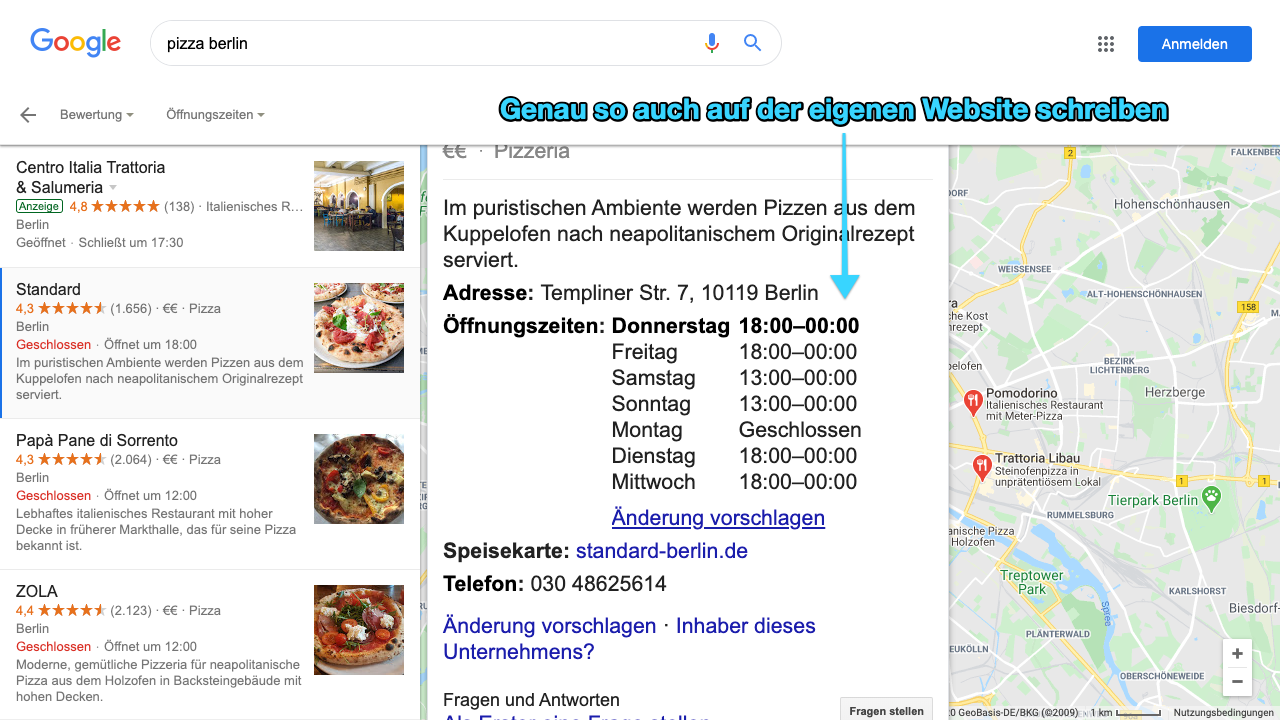
Task: View ZOLA pizza photo thumbnail
Action: [359, 630]
